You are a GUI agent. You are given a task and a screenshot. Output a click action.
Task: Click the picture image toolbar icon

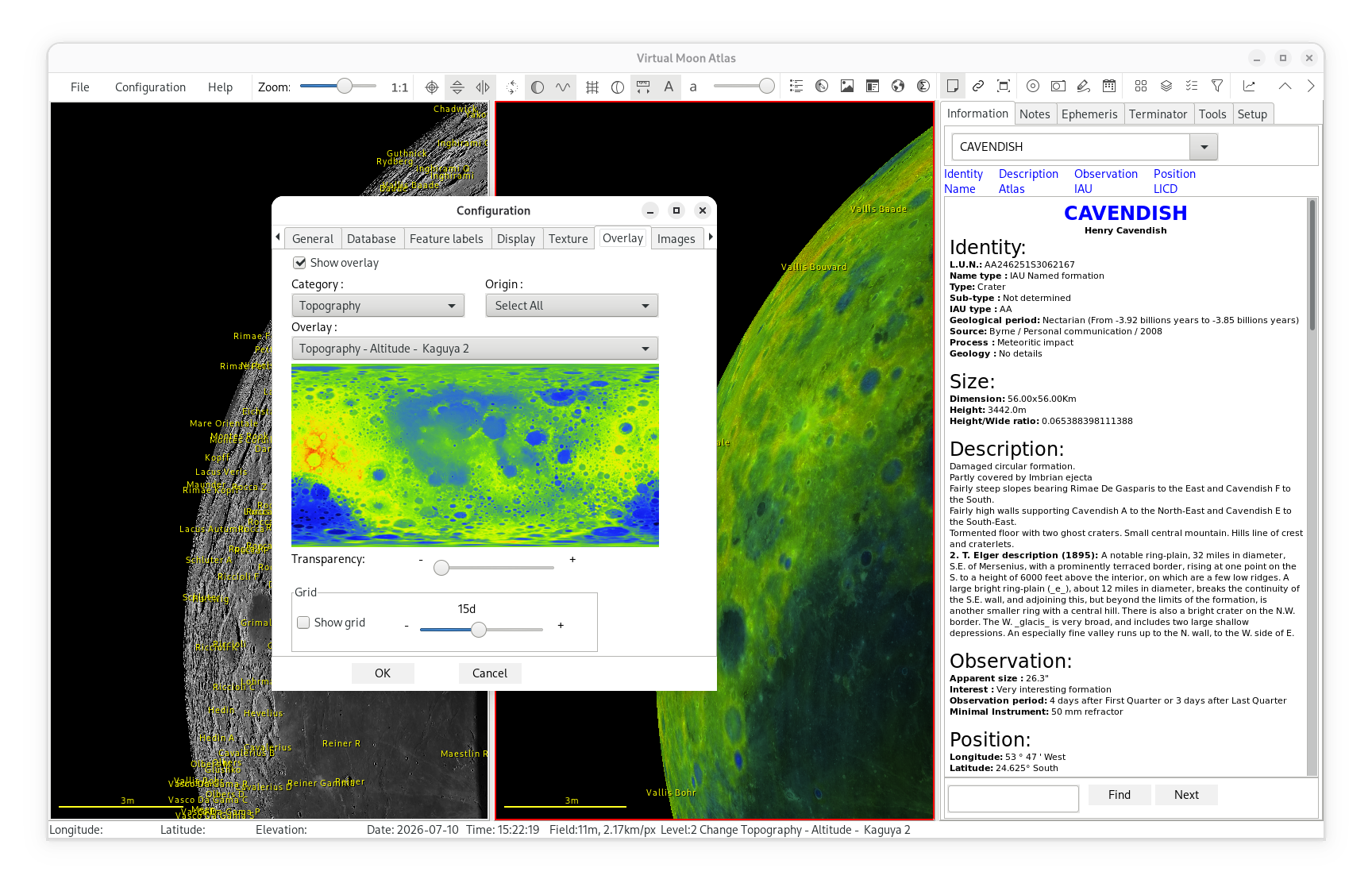pyautogui.click(x=847, y=86)
